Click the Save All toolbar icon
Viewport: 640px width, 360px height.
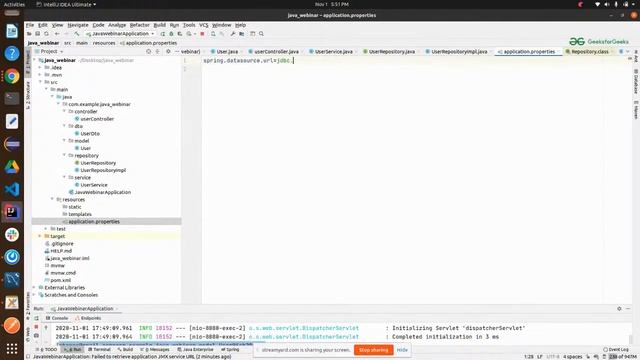[38, 34]
